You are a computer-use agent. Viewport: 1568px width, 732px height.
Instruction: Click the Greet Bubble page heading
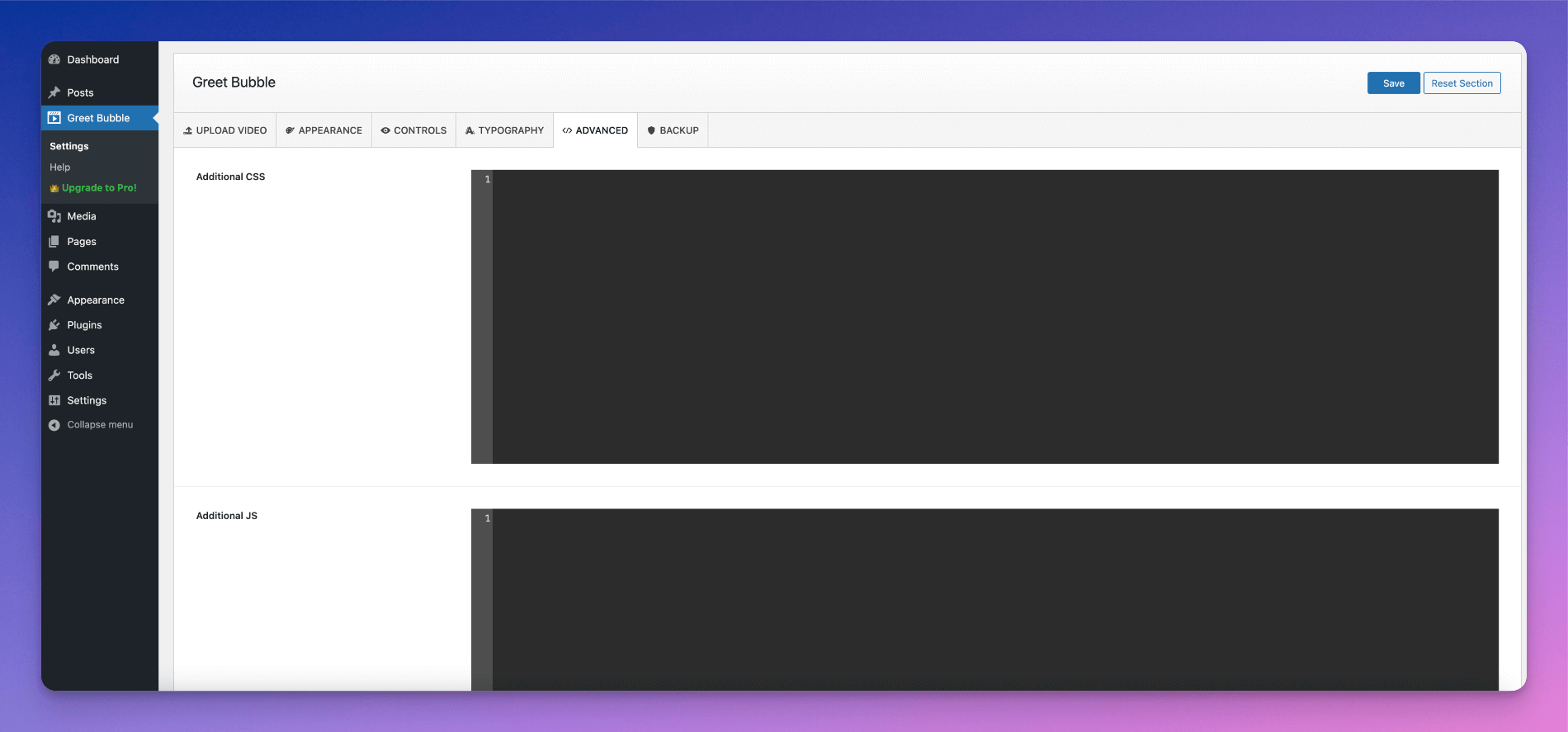[234, 83]
